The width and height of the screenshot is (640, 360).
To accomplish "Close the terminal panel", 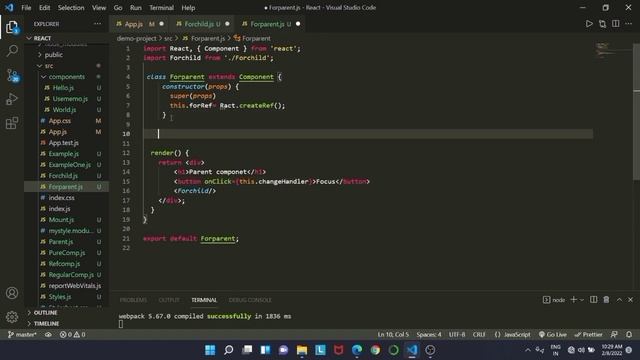I will tap(630, 300).
